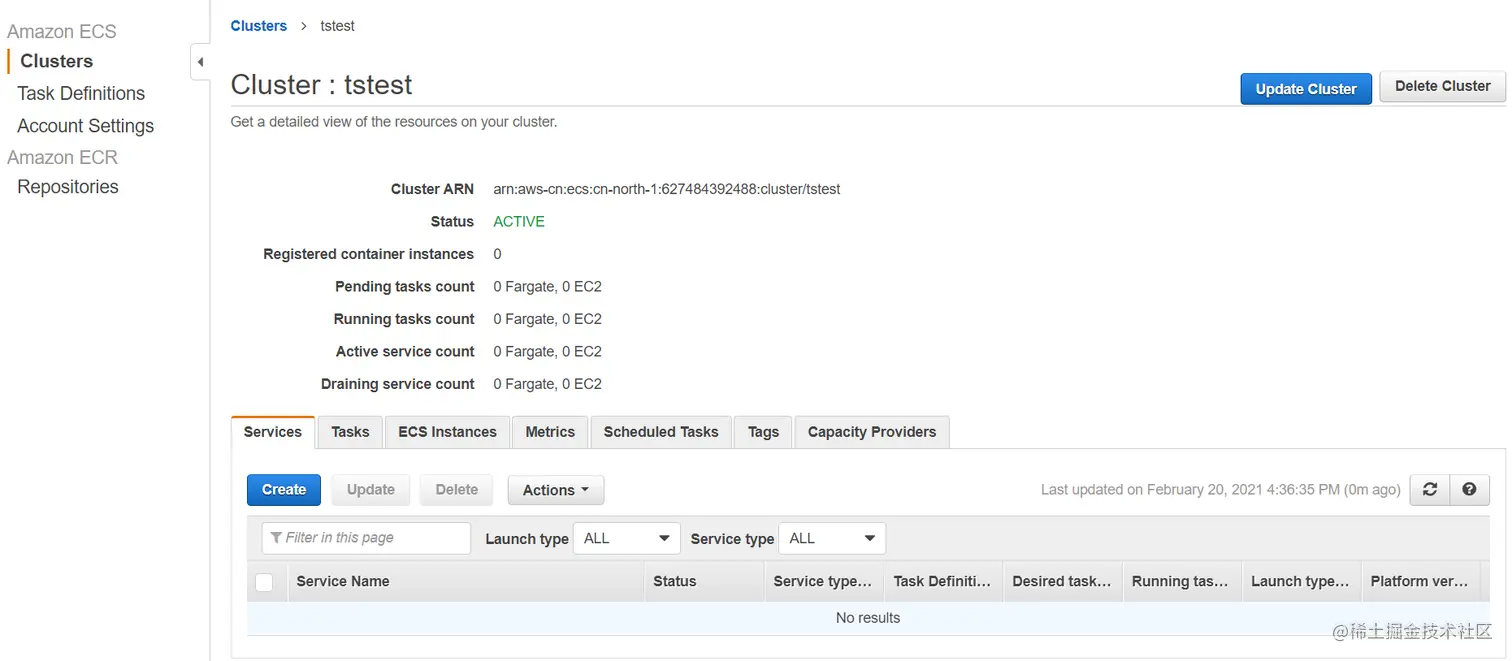This screenshot has width=1512, height=661.
Task: Click the Update Cluster button
Action: click(x=1306, y=88)
